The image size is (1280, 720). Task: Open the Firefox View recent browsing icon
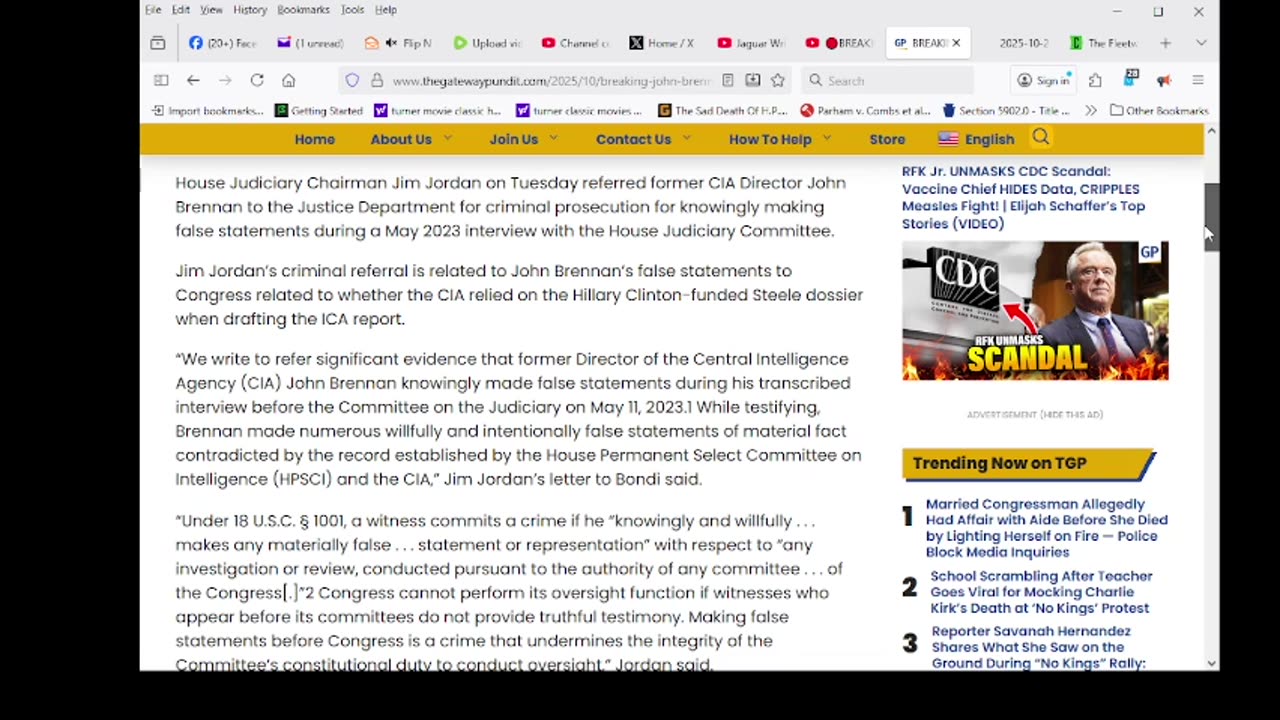tap(157, 43)
